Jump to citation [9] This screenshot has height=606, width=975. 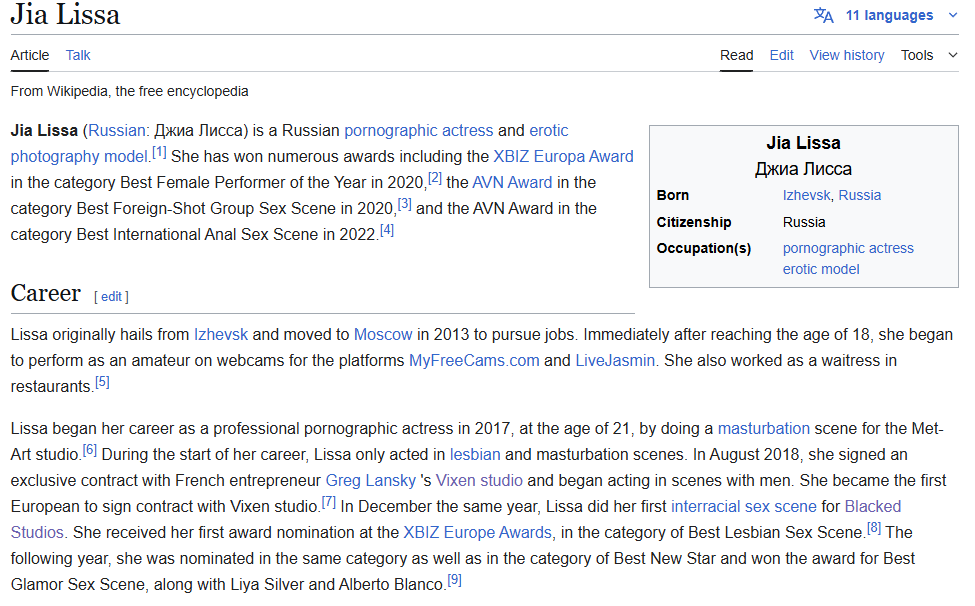point(455,580)
